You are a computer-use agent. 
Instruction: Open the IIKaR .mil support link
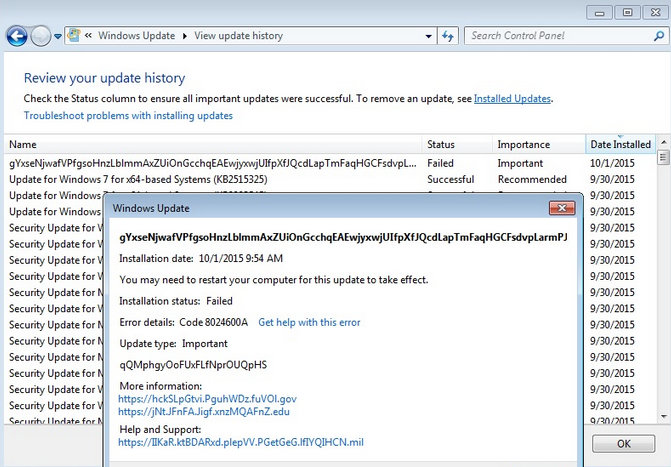(x=241, y=442)
